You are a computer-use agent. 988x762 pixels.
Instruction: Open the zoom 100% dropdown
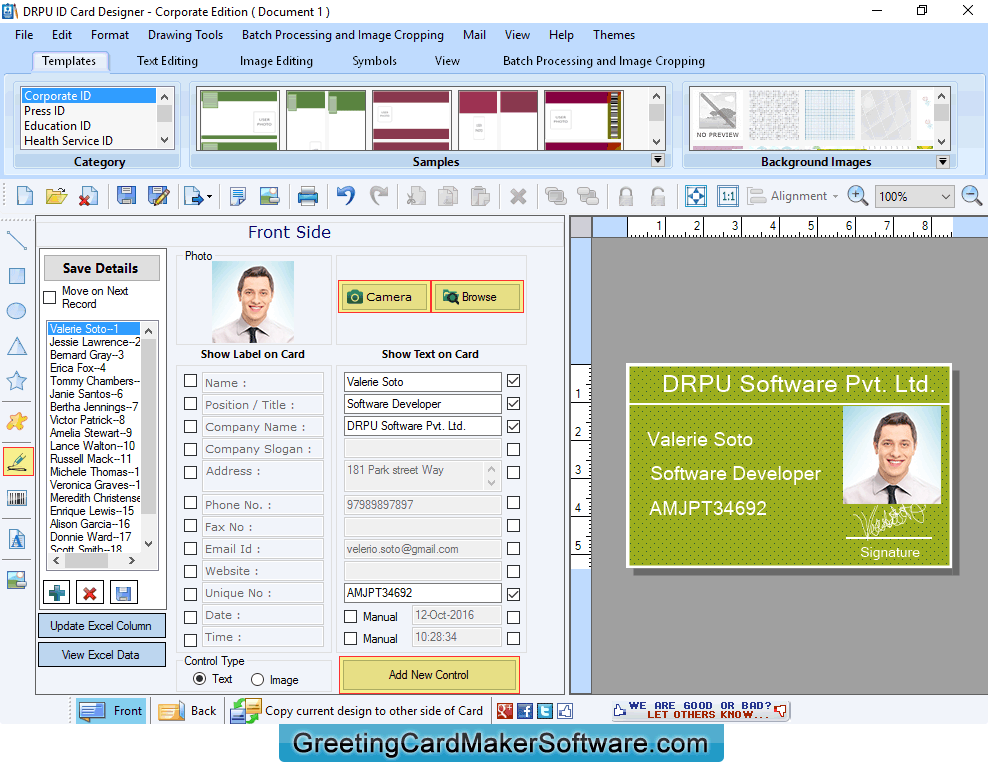(946, 197)
